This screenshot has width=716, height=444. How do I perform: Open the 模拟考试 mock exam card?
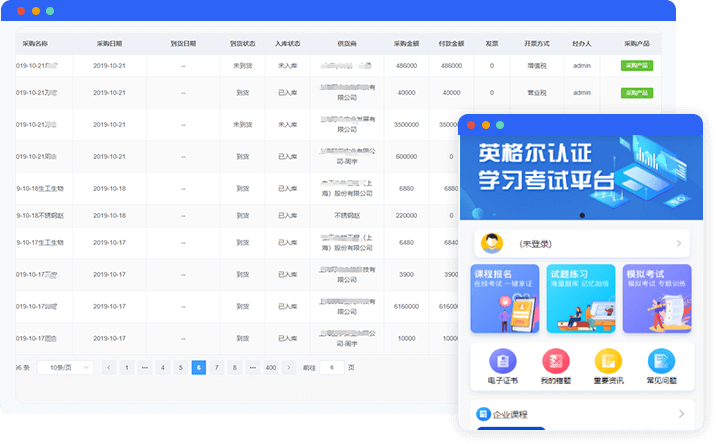(656, 298)
